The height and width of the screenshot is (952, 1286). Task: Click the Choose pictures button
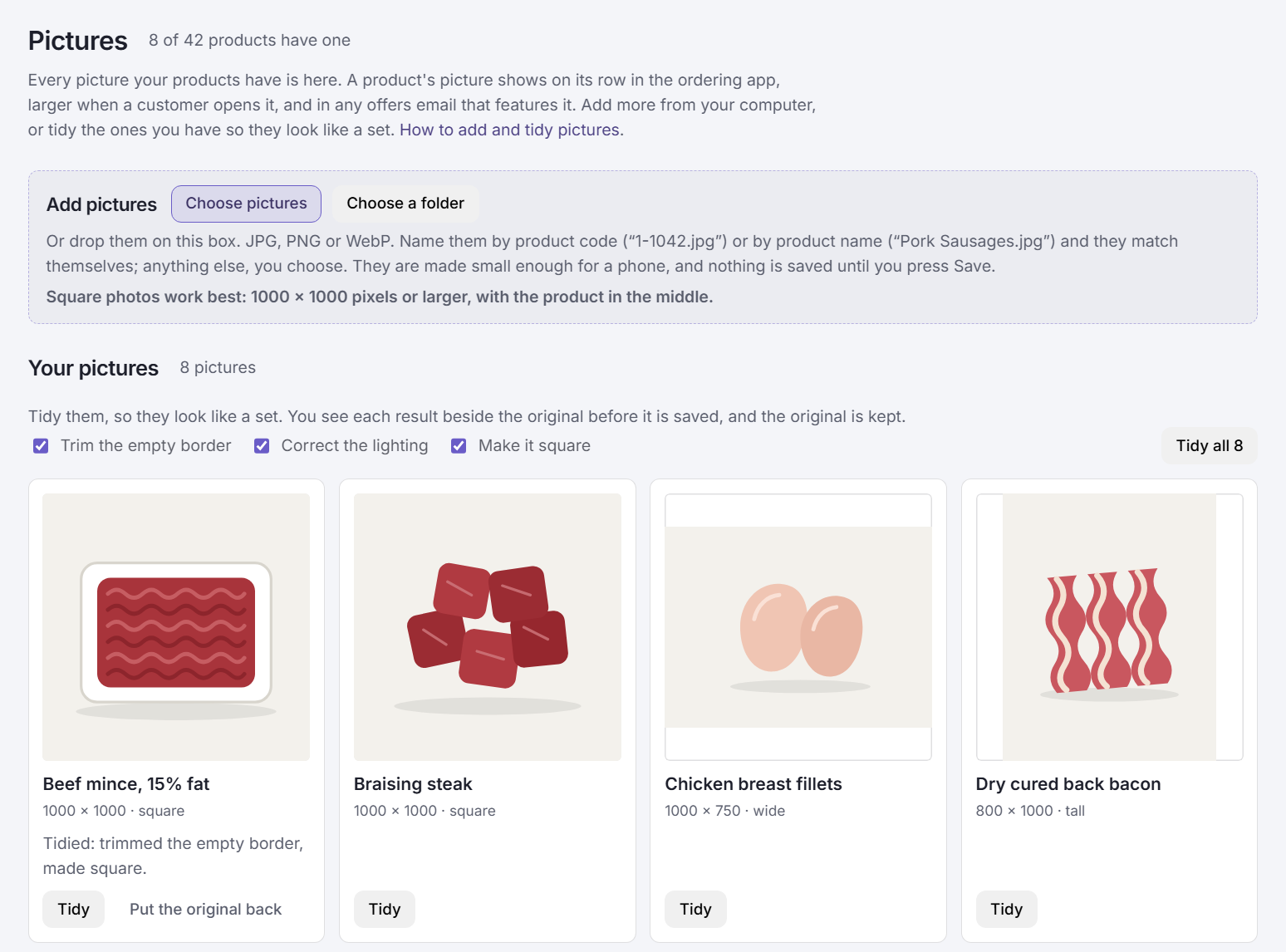(246, 204)
